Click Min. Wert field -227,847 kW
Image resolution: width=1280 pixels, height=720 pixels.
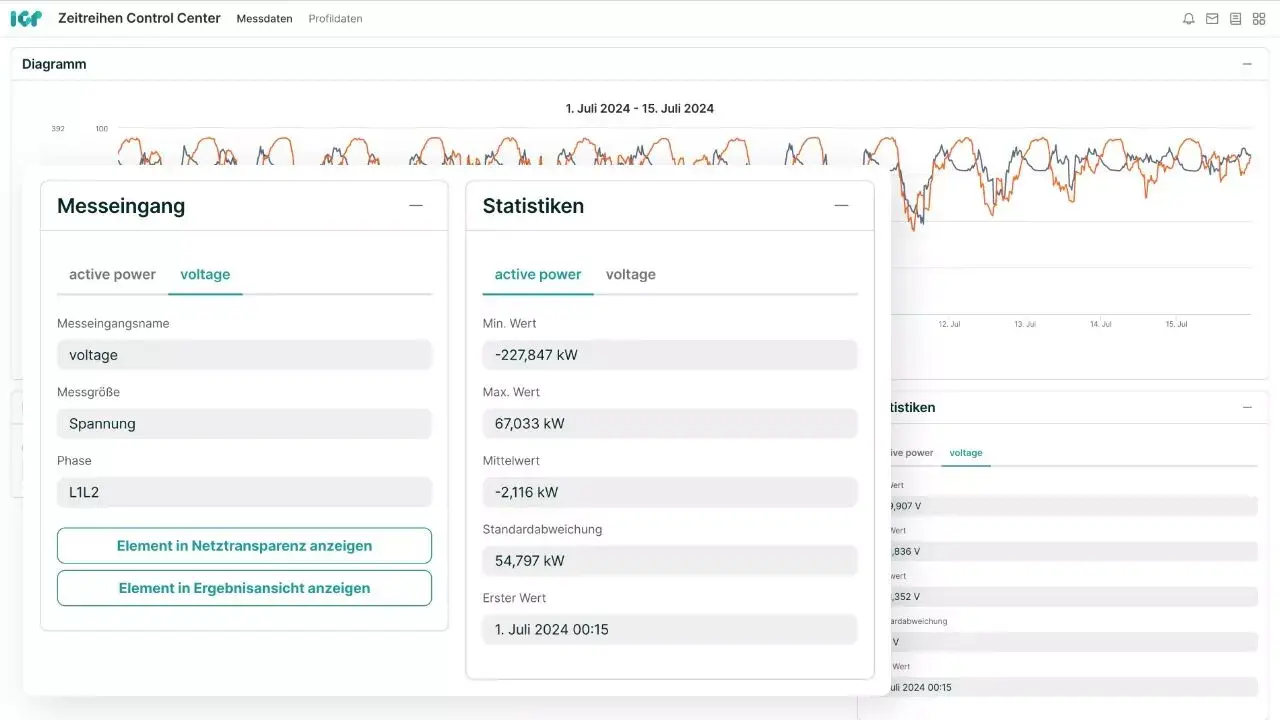point(670,355)
